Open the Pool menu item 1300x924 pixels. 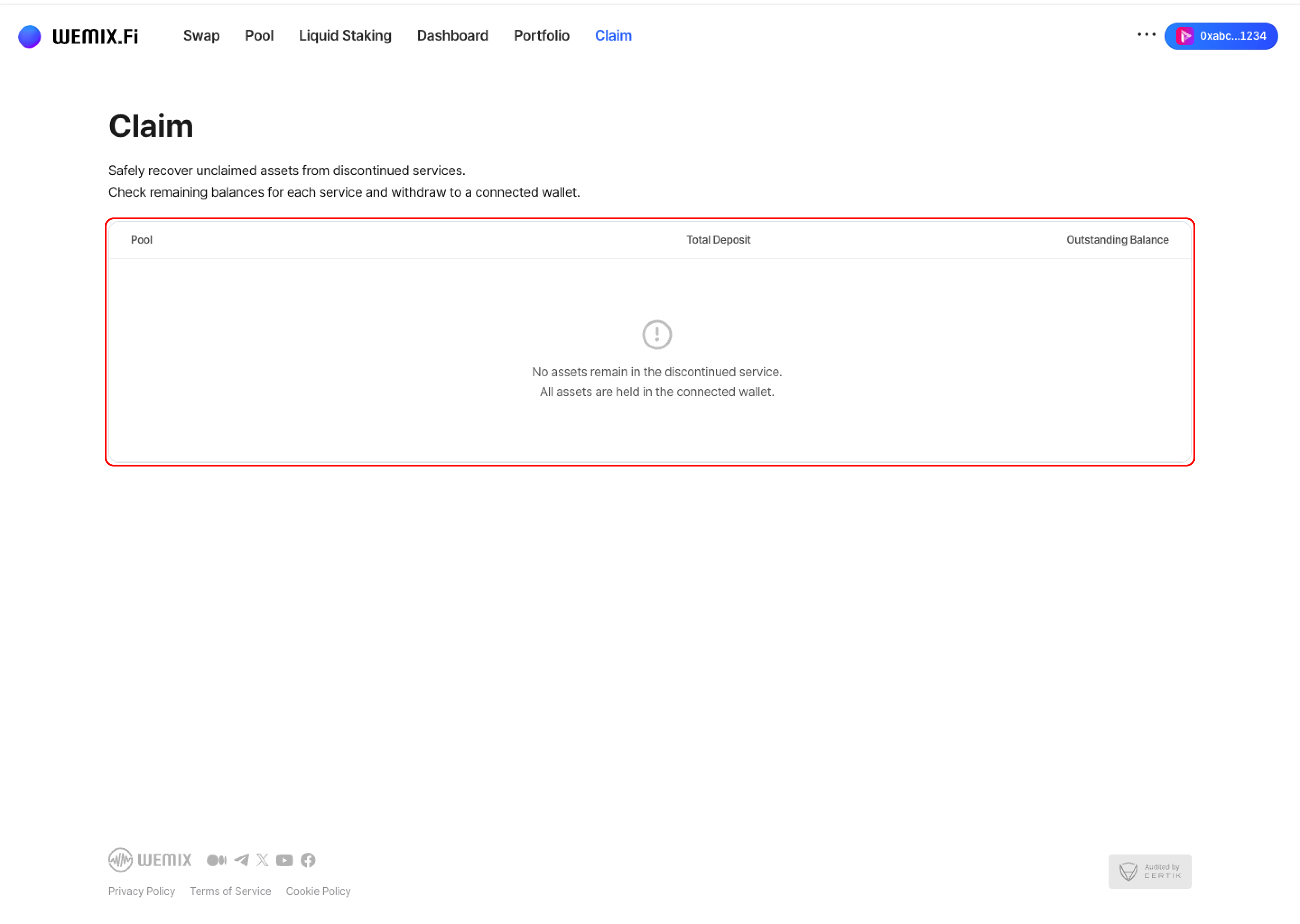(259, 36)
